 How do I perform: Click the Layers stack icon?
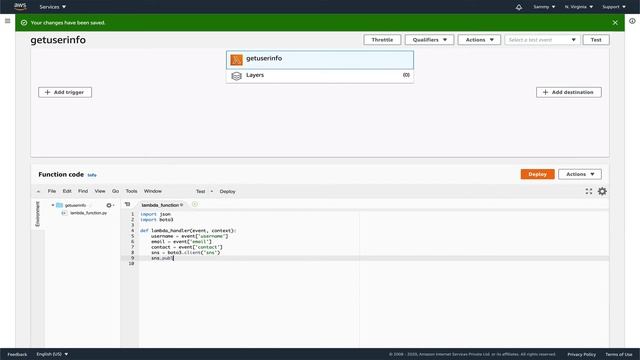click(x=236, y=76)
